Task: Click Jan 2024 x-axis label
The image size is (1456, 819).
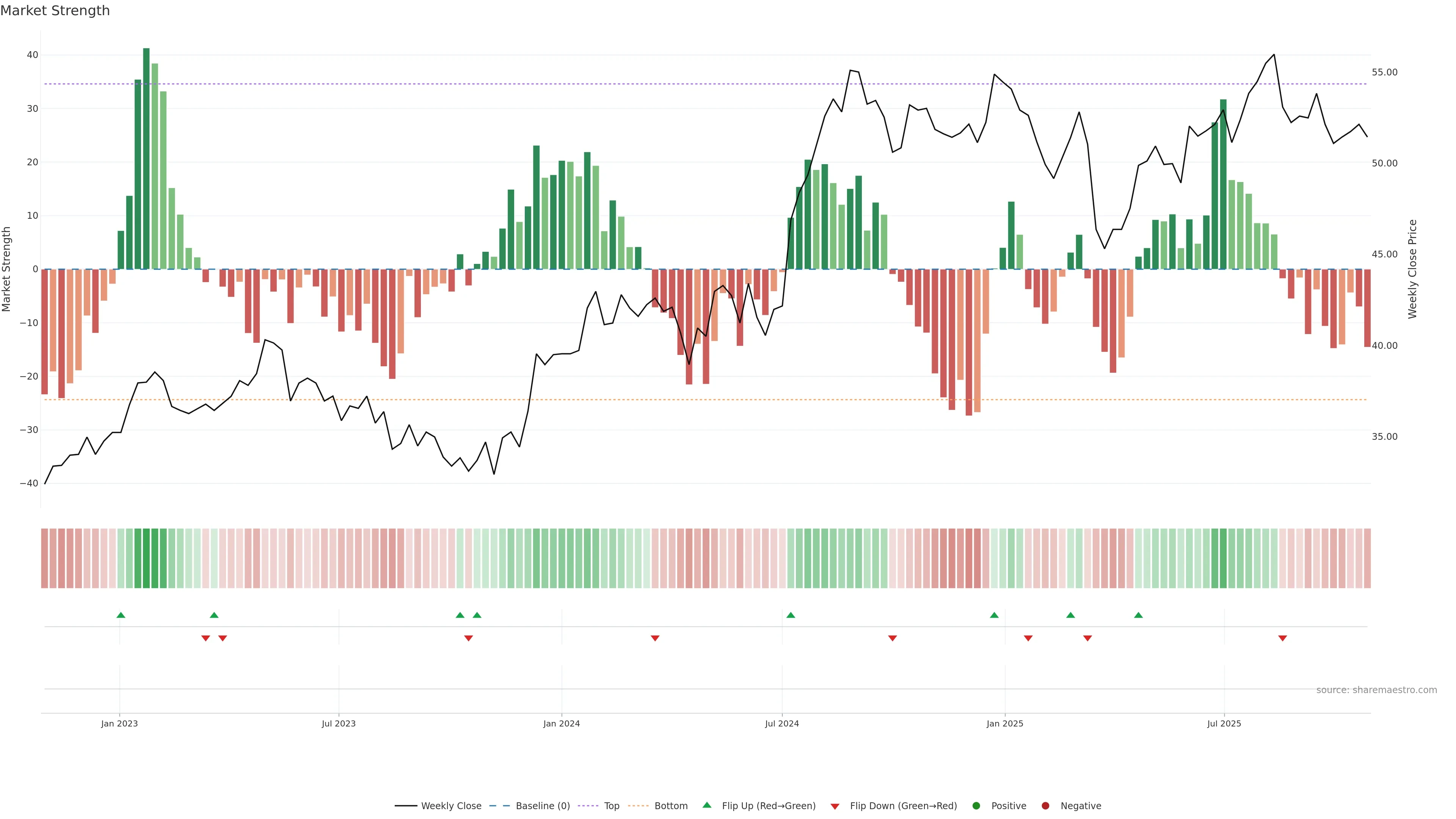Action: pos(561,723)
